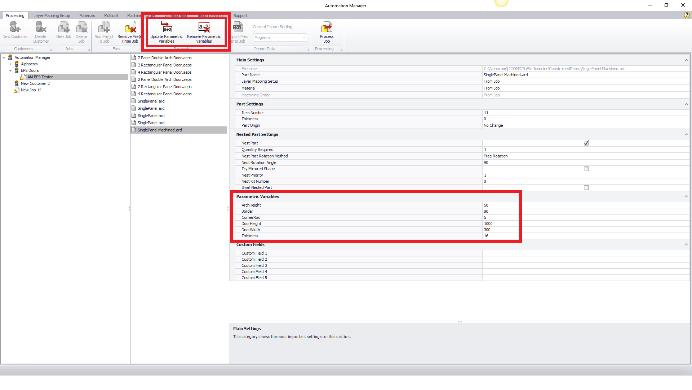Click the Main Settings header label
This screenshot has width=692, height=390.
click(x=250, y=60)
